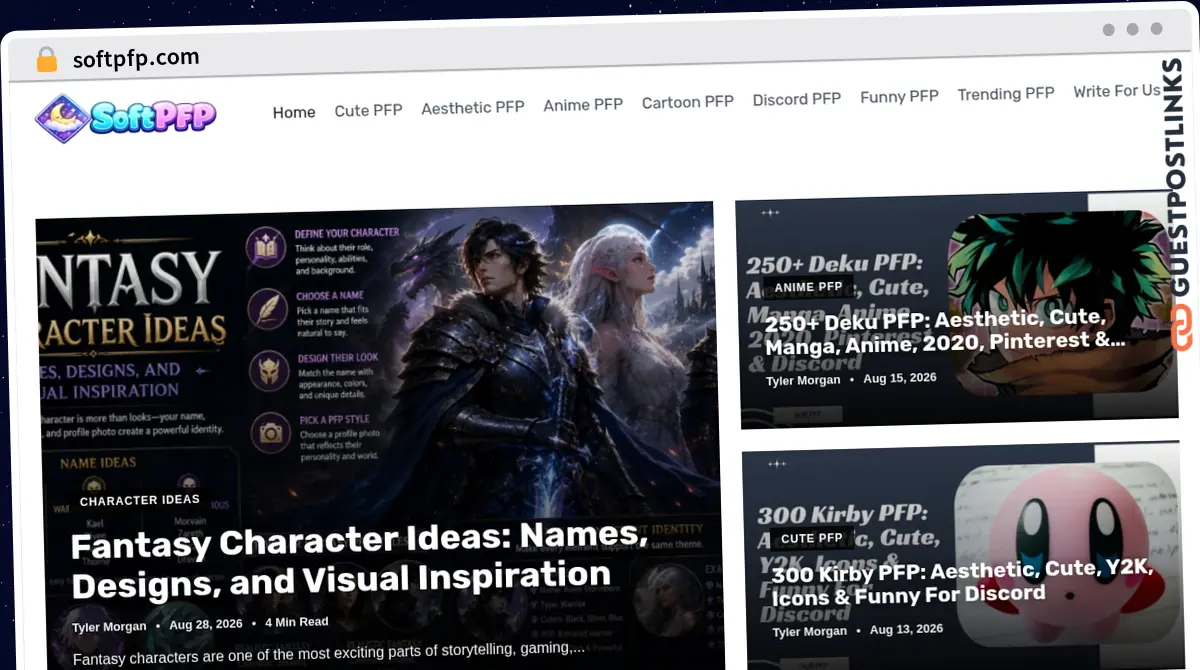Click the ANIME PFP category tag

808,287
